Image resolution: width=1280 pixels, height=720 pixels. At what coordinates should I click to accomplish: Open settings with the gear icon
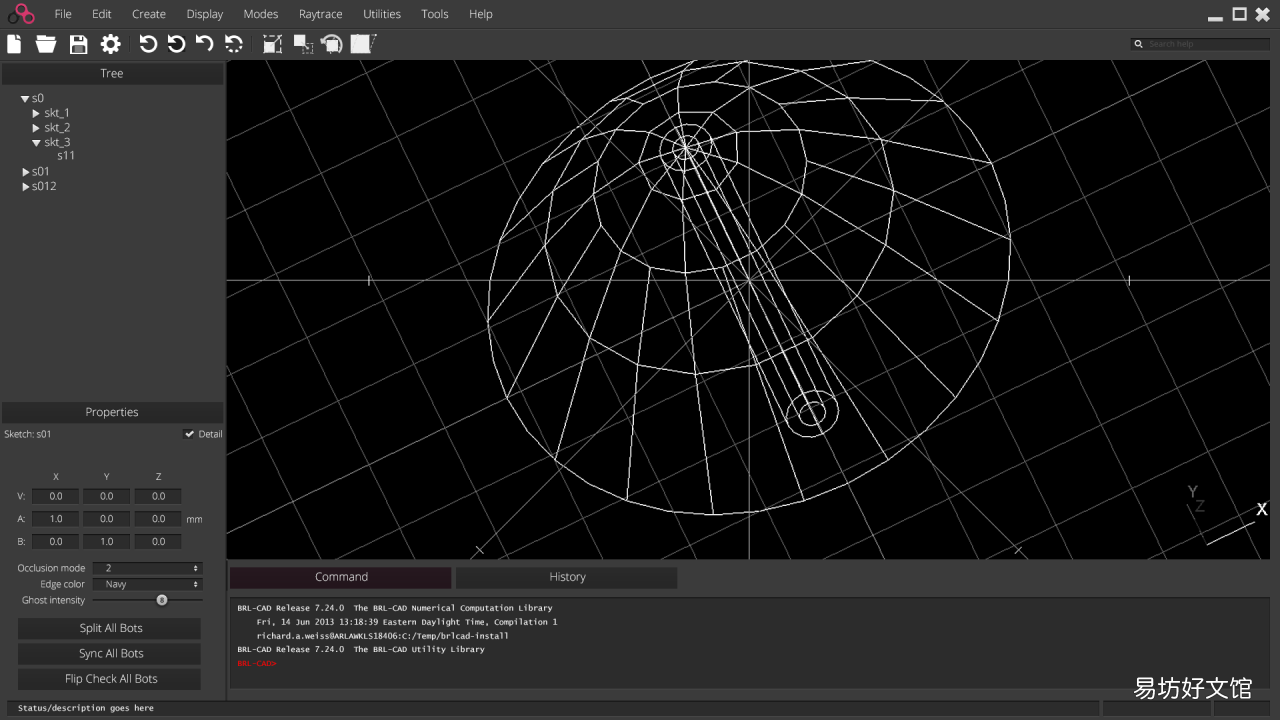[x=110, y=44]
